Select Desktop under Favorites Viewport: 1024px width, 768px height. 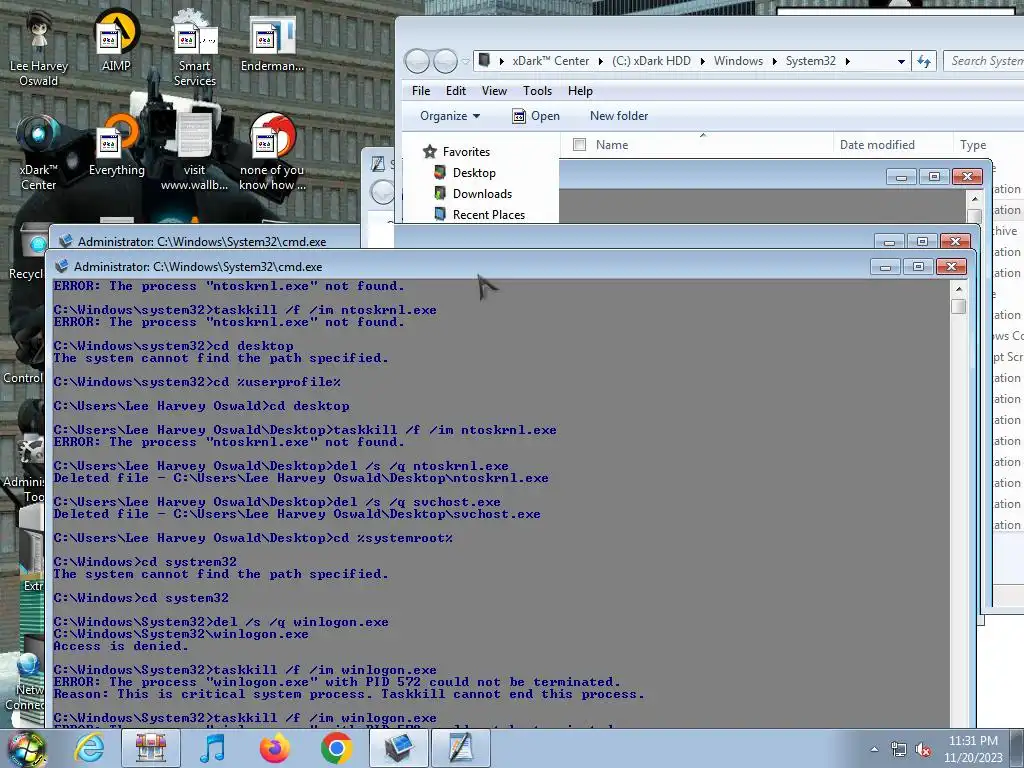pyautogui.click(x=465, y=173)
